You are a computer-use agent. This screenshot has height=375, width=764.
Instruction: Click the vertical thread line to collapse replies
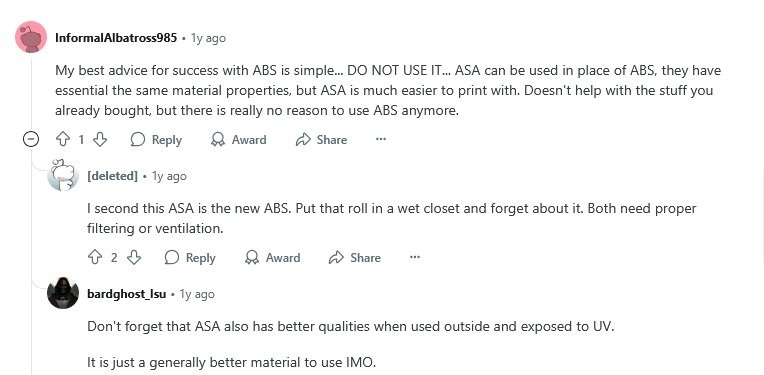pos(31,258)
